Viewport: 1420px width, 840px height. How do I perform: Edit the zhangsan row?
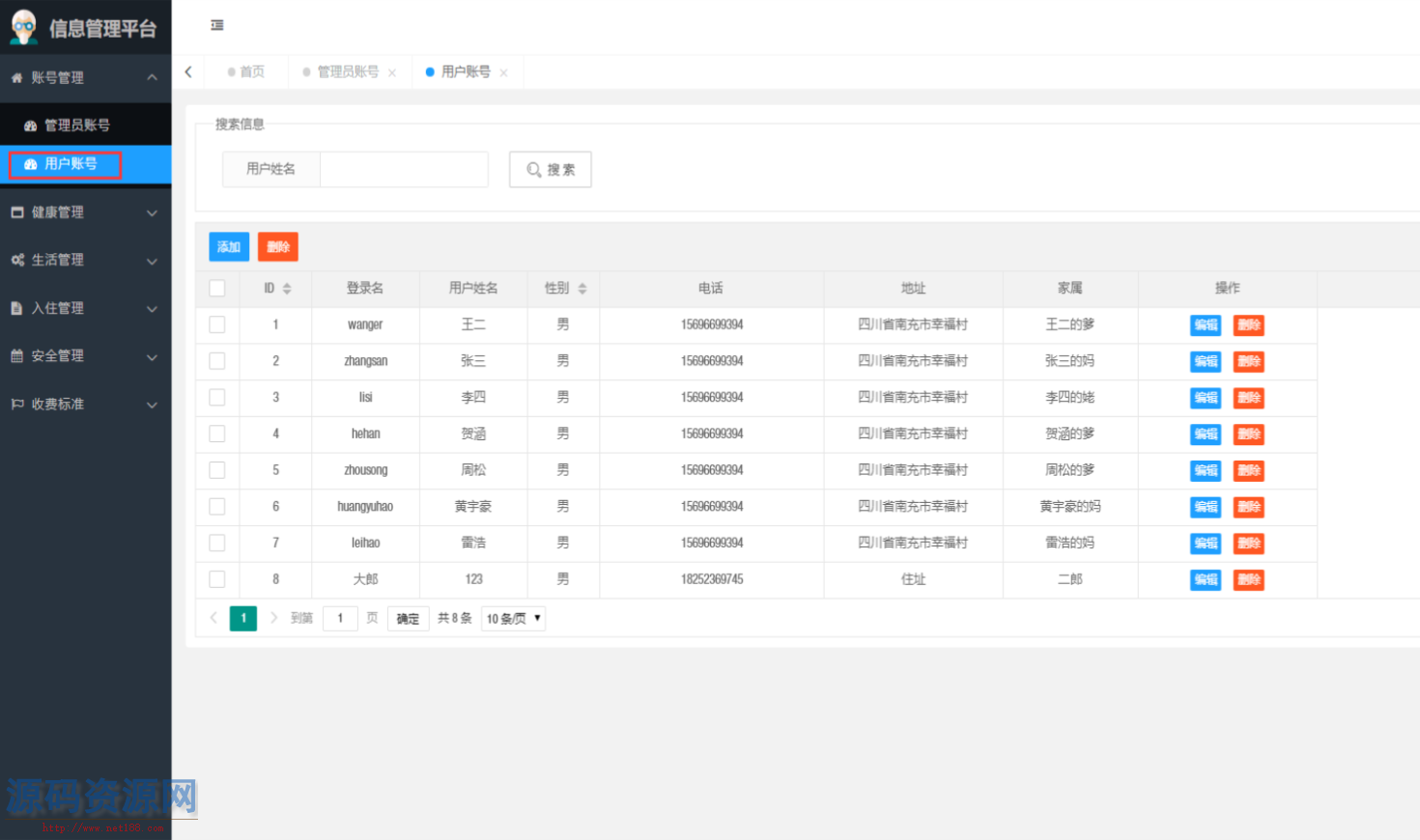click(x=1206, y=361)
